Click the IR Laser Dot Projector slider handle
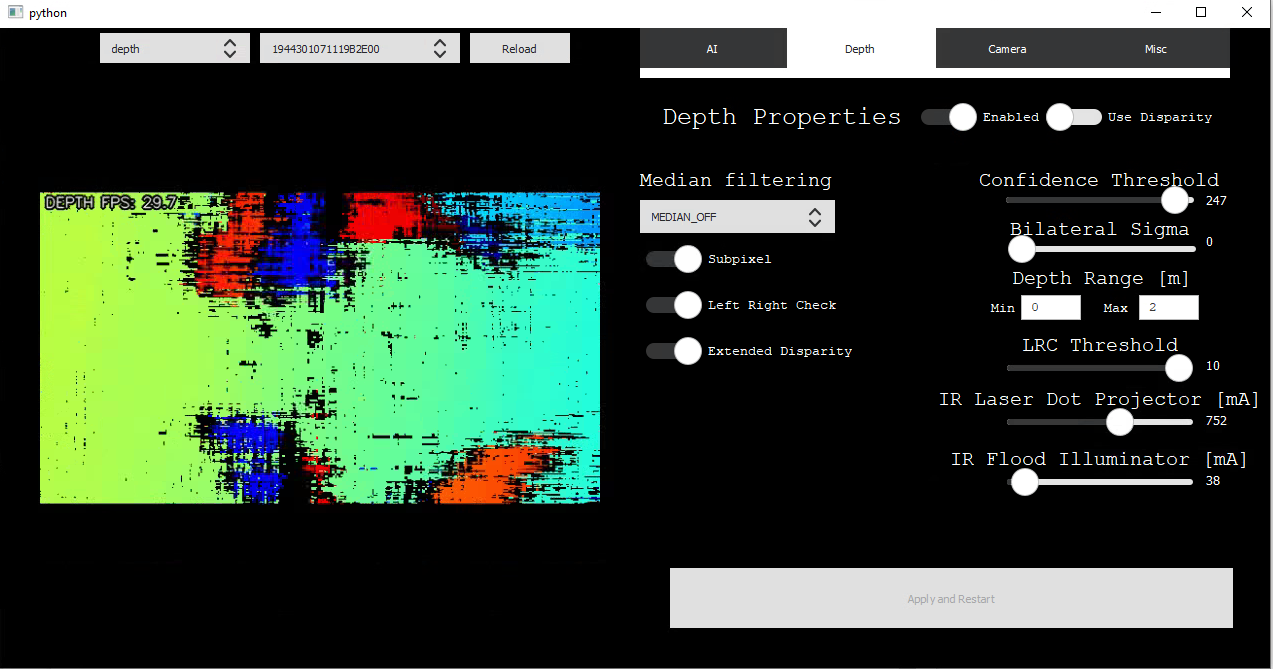 coord(1119,422)
